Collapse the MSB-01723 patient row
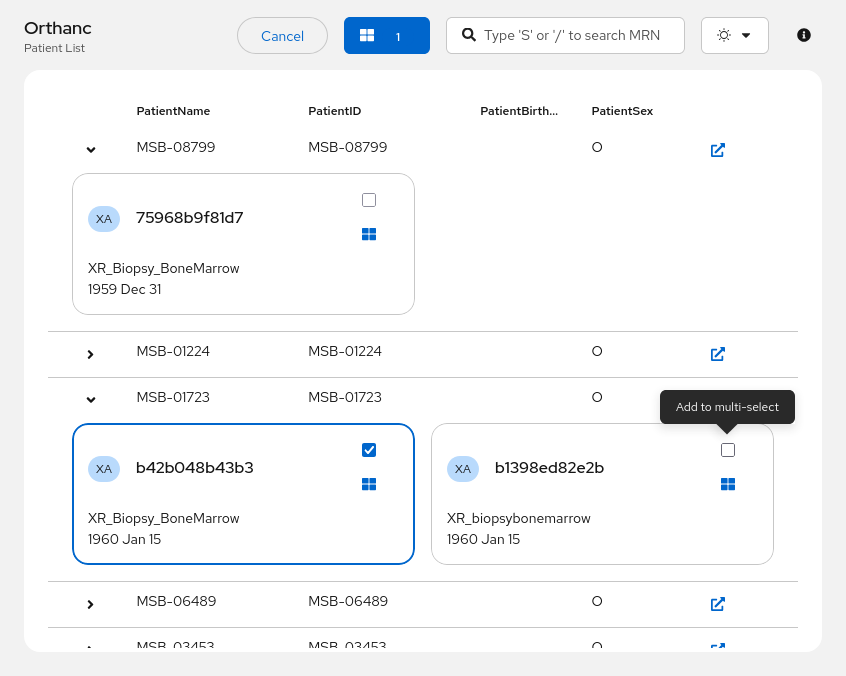 pyautogui.click(x=91, y=399)
